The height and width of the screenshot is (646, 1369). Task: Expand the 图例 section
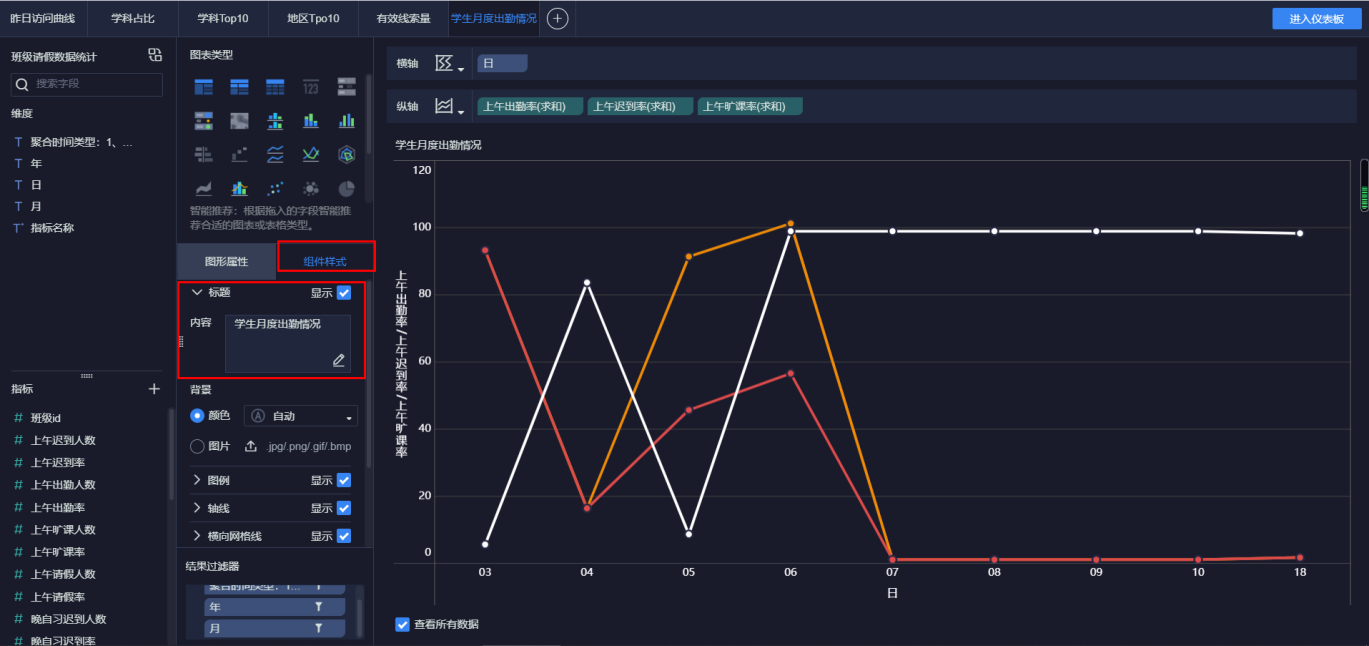[x=196, y=480]
